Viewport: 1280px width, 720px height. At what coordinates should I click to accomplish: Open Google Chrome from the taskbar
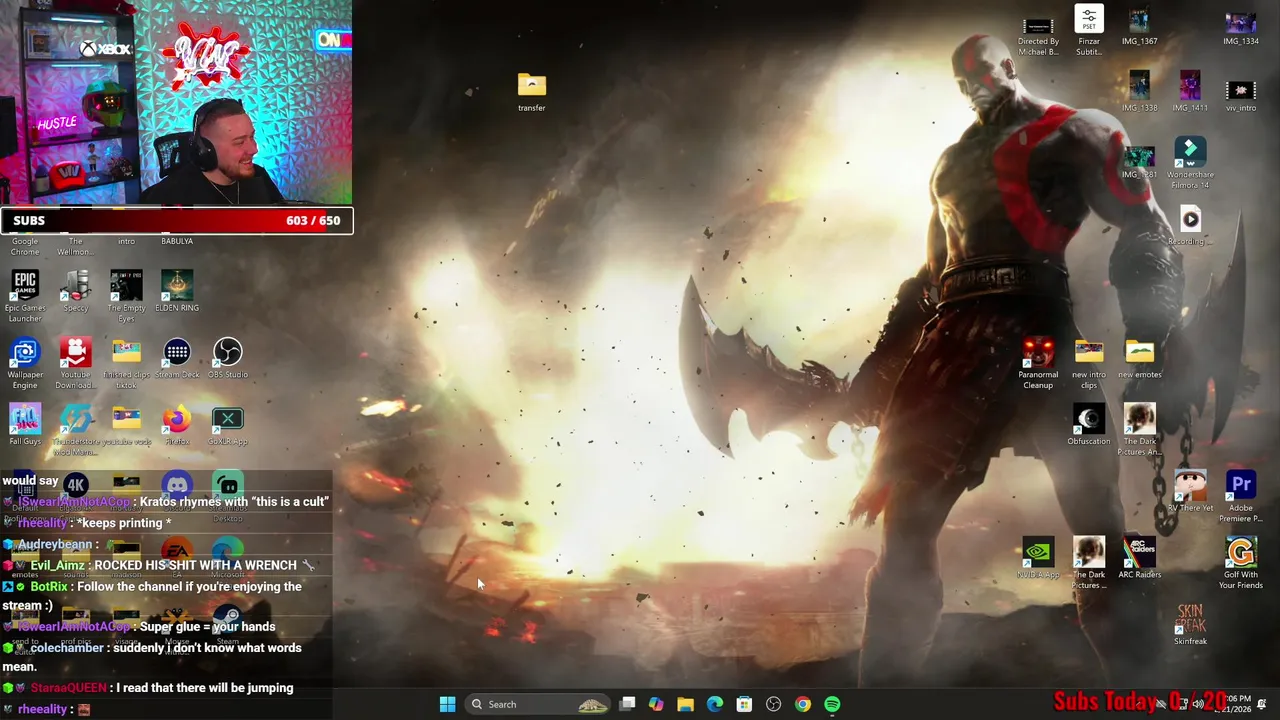pyautogui.click(x=803, y=704)
